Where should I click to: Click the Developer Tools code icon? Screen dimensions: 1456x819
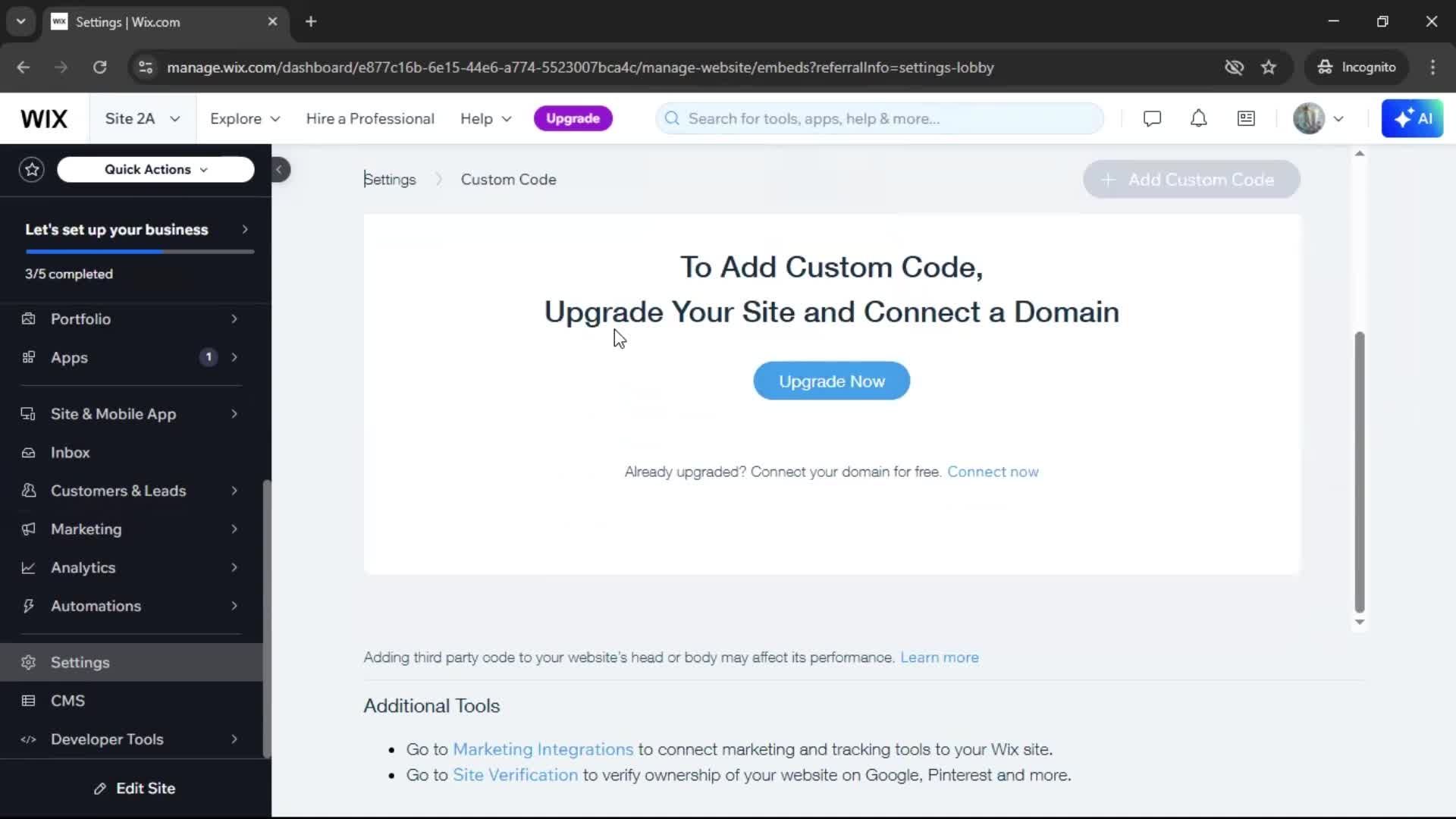[29, 739]
